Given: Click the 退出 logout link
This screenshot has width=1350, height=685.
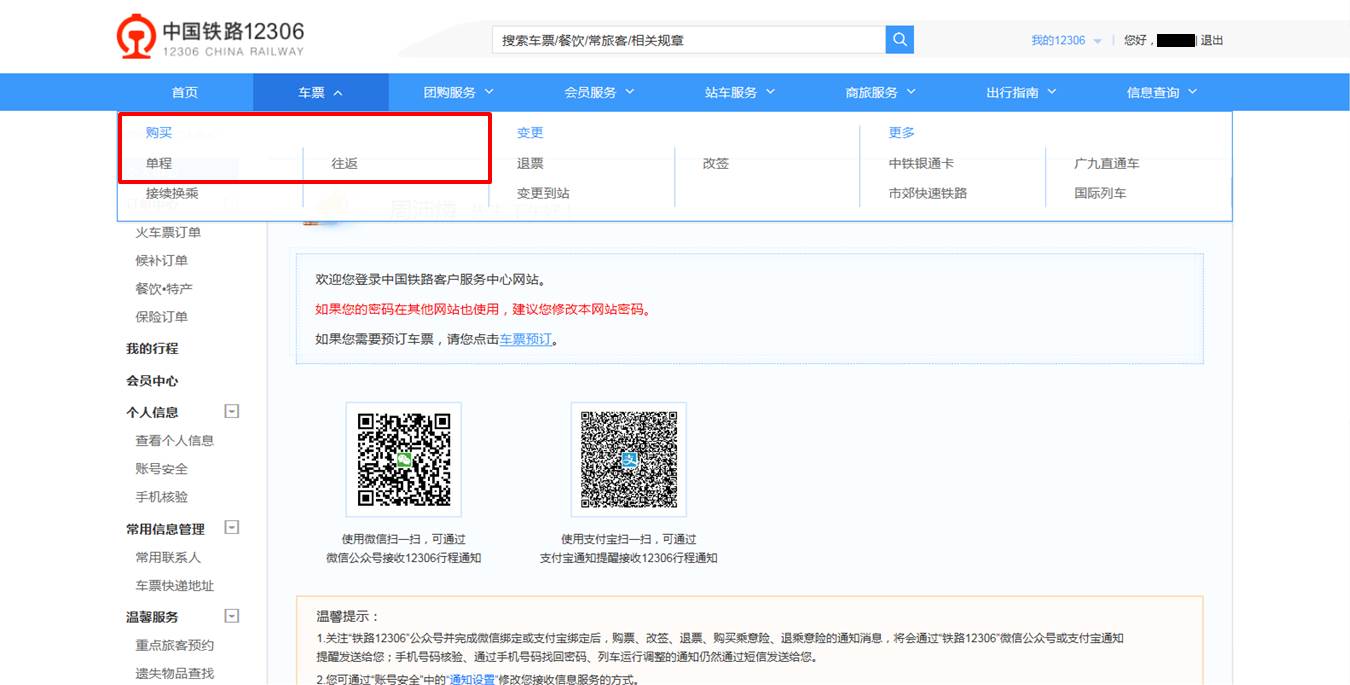Looking at the screenshot, I should (x=1212, y=41).
